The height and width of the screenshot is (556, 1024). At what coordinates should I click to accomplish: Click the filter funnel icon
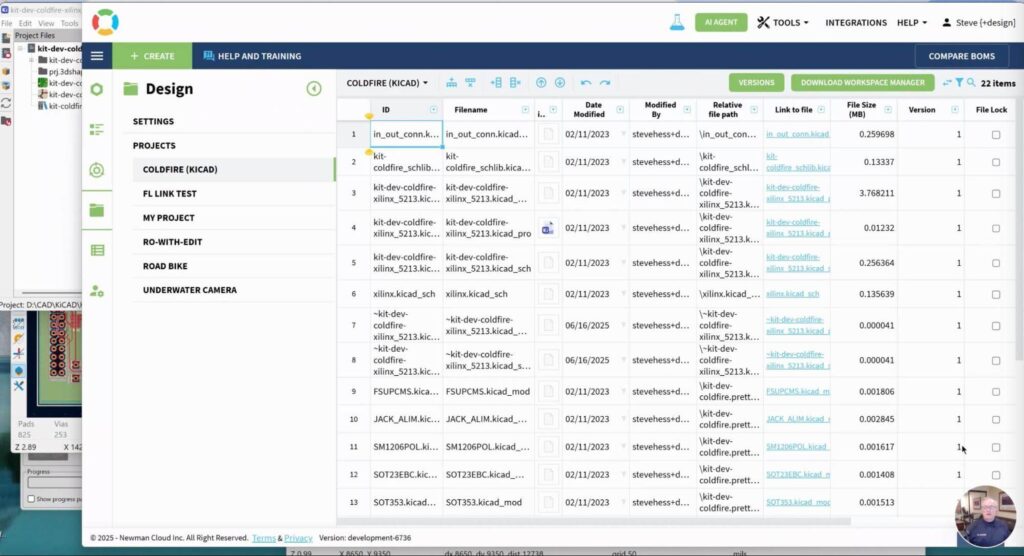959,83
